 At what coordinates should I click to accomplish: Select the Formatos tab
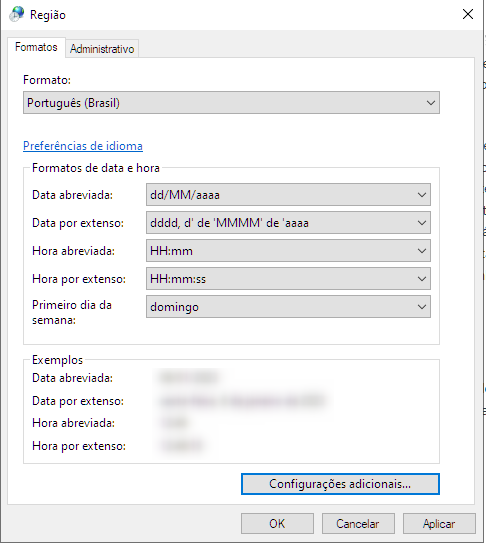(36, 47)
